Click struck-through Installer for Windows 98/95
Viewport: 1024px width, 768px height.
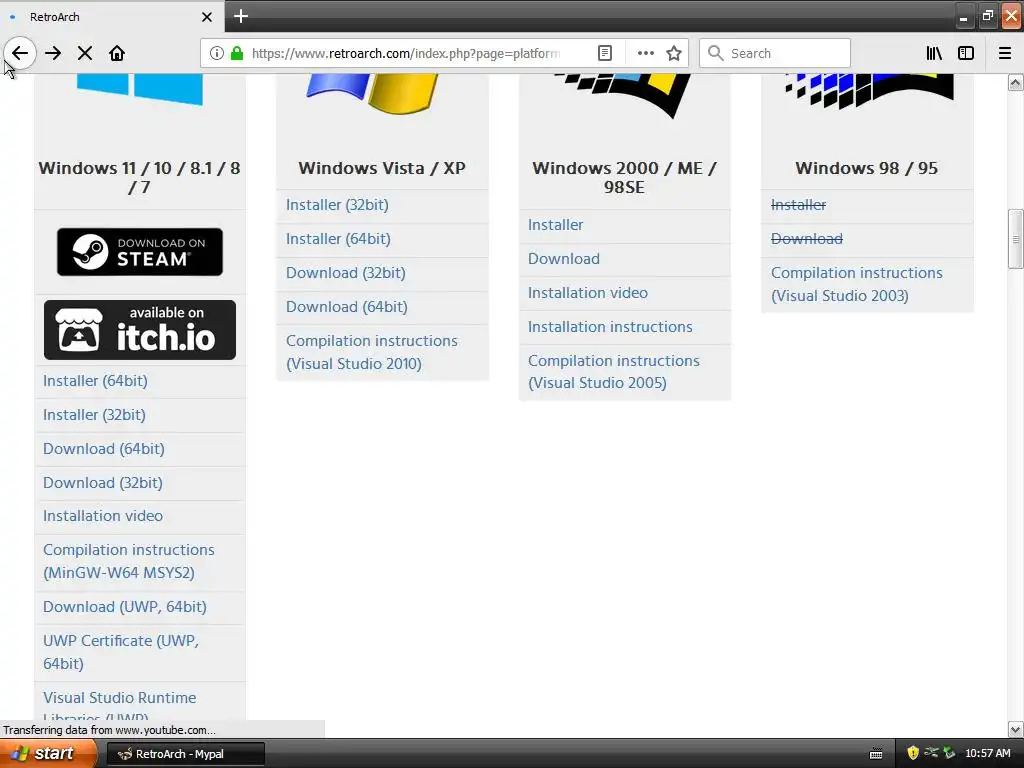click(x=798, y=205)
